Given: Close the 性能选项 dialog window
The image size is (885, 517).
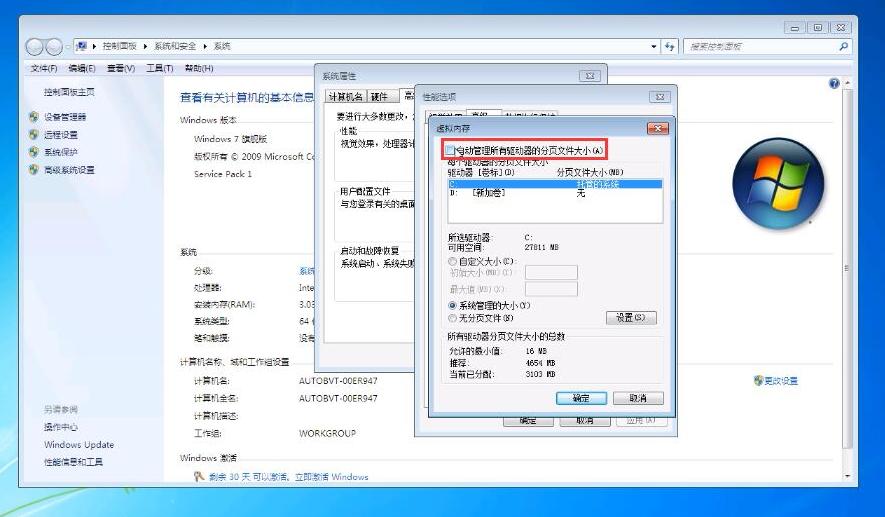Looking at the screenshot, I should [659, 97].
